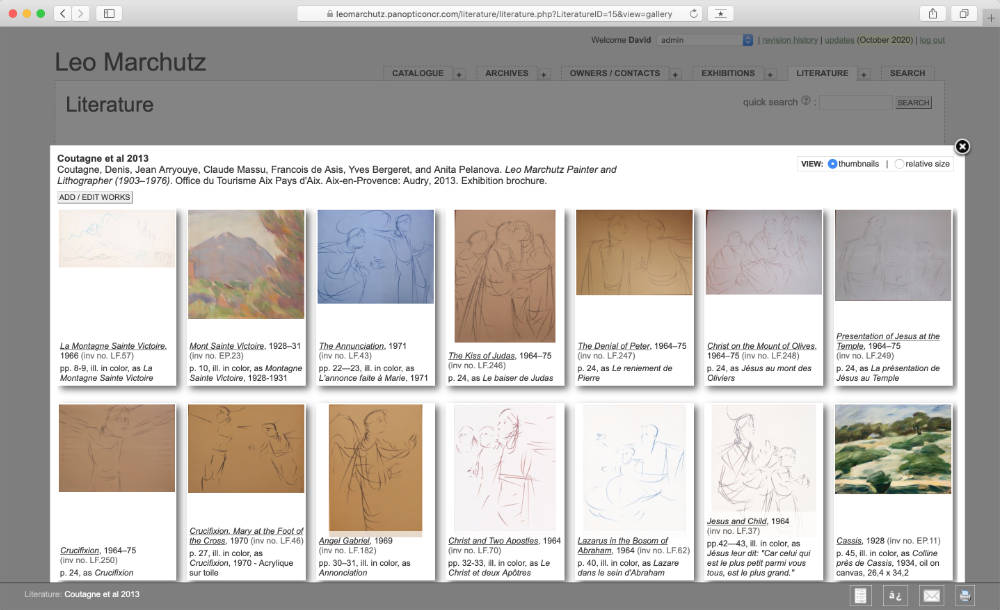1000x610 pixels.
Task: Click the quick search help question mark
Action: tap(805, 101)
